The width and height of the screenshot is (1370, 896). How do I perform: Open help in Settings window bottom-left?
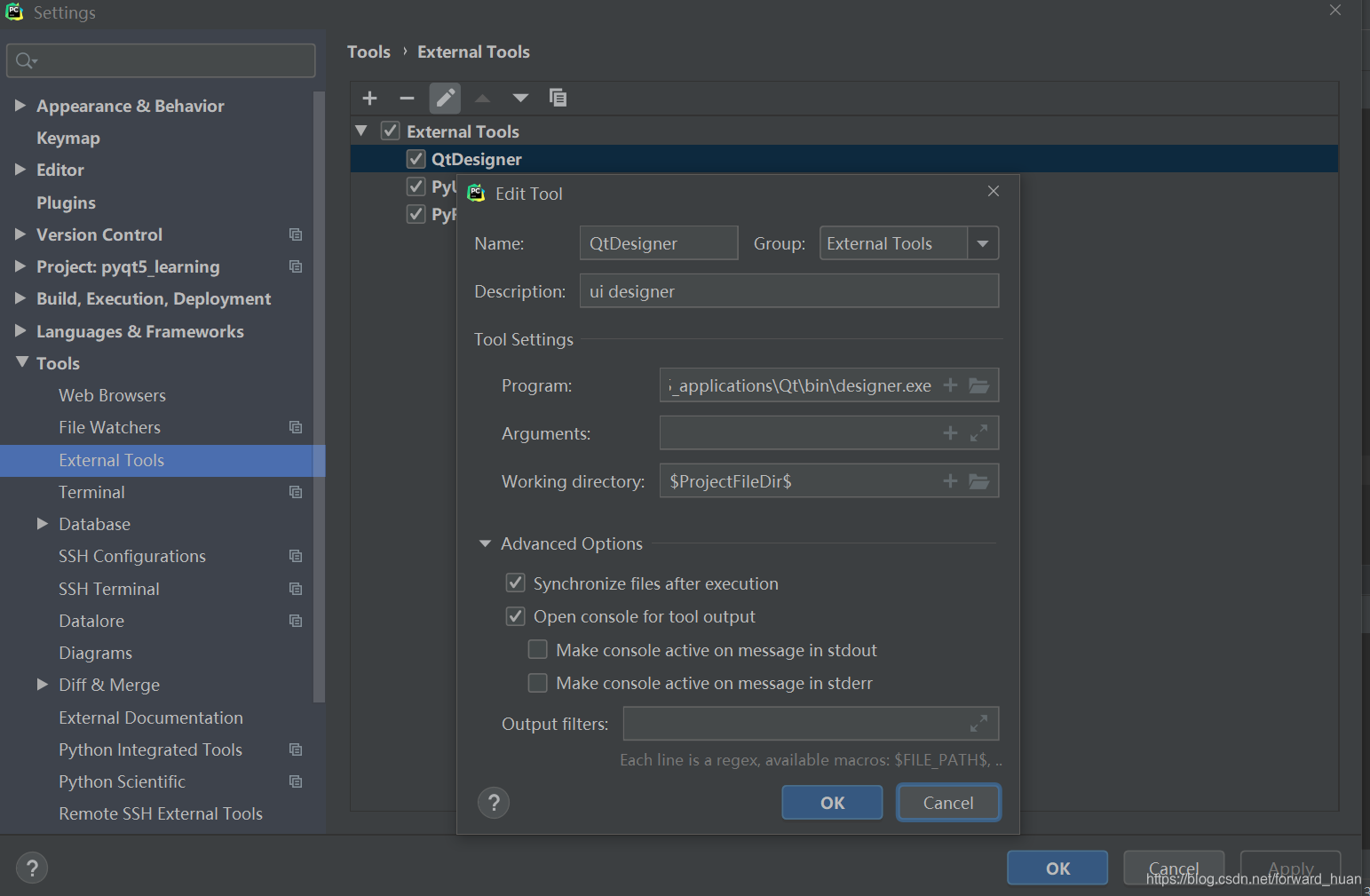click(x=32, y=868)
